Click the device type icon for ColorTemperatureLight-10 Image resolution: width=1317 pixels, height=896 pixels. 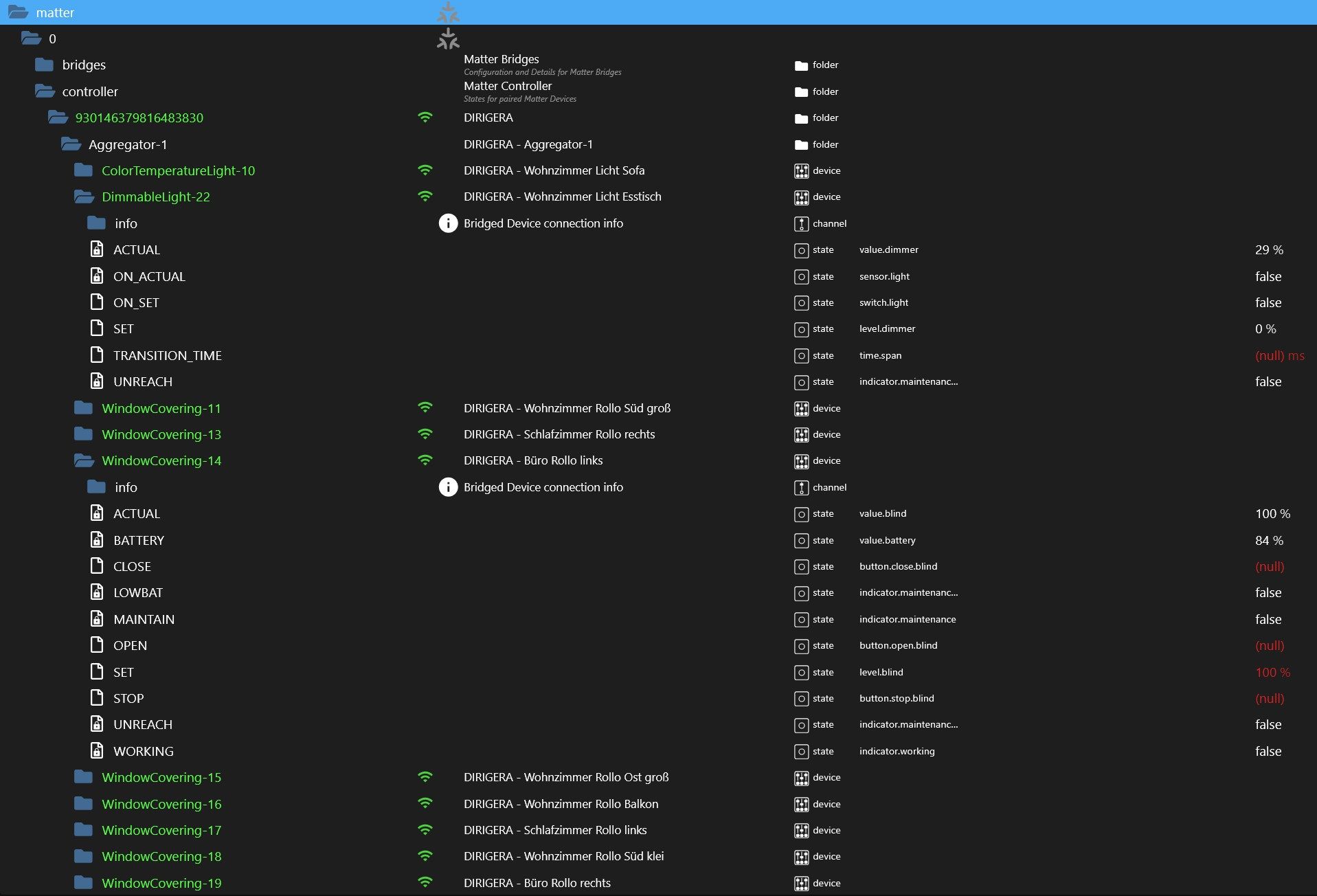pos(801,171)
